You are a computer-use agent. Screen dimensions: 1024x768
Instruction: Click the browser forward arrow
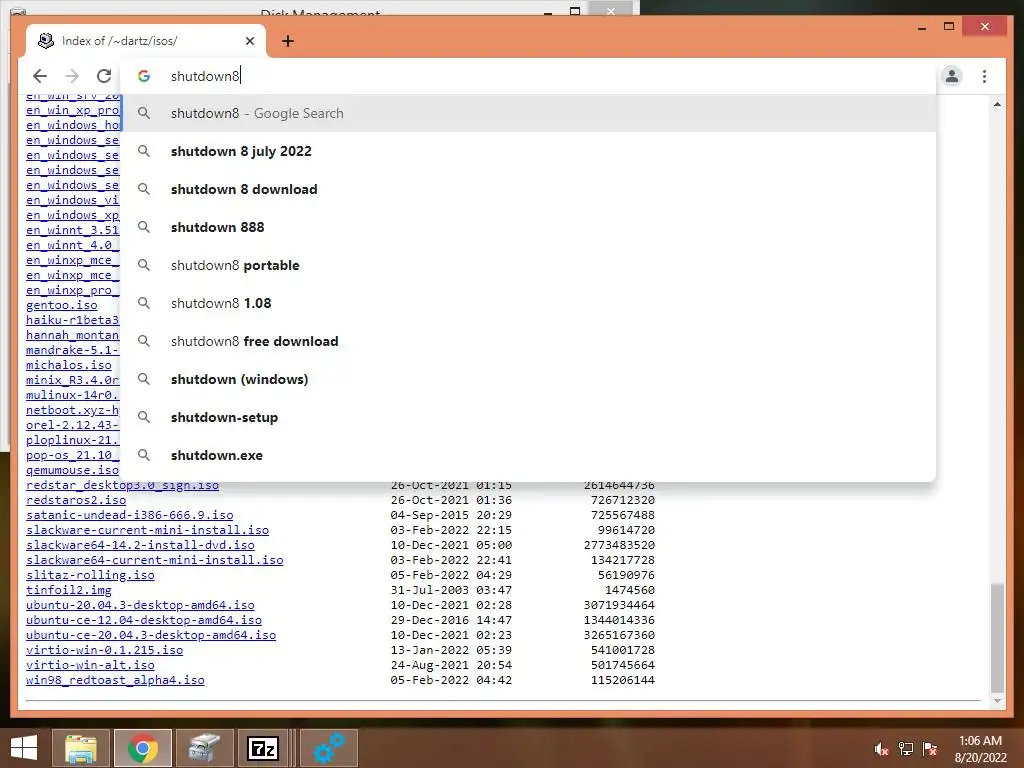(72, 76)
